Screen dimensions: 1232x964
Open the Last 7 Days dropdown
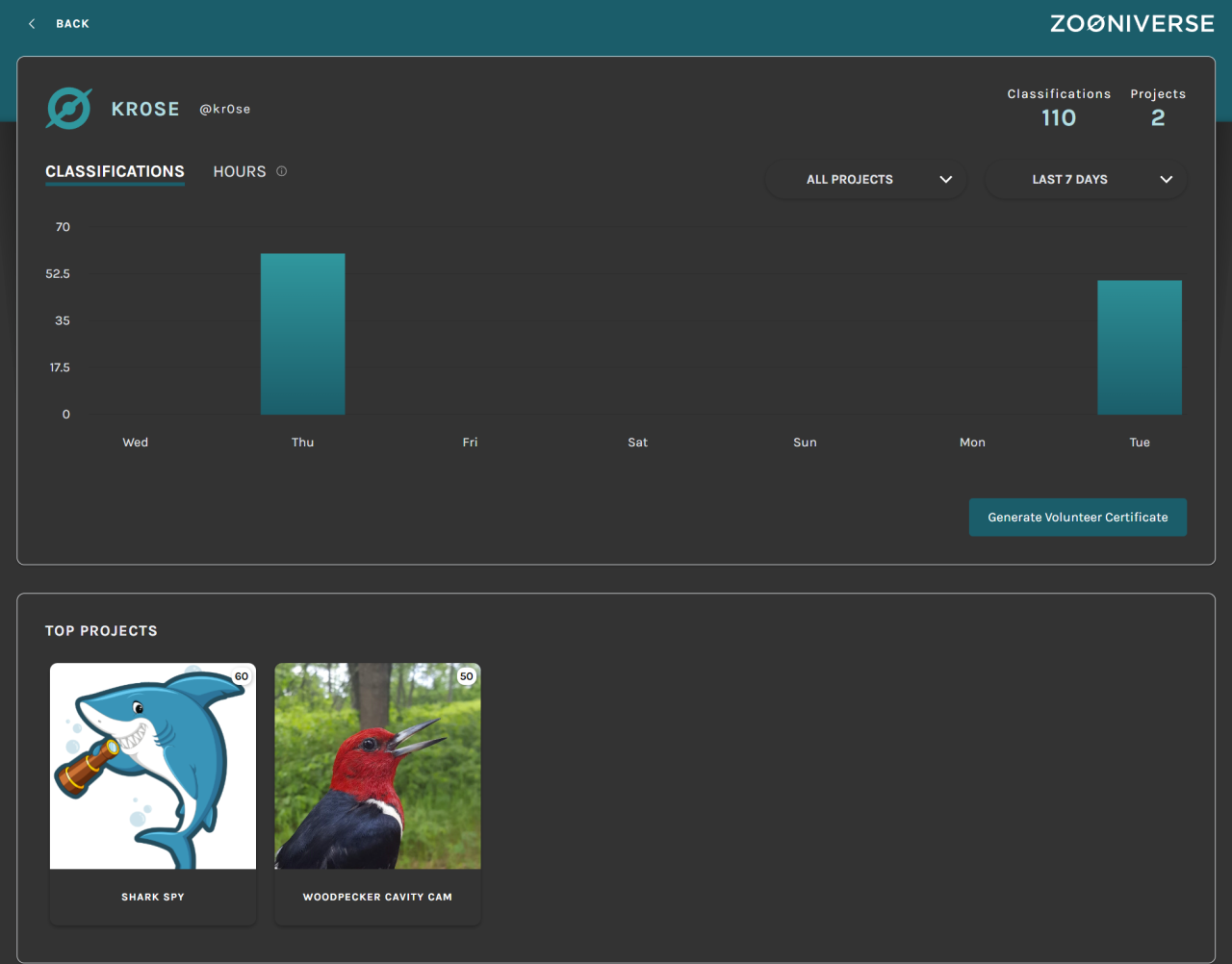tap(1086, 179)
